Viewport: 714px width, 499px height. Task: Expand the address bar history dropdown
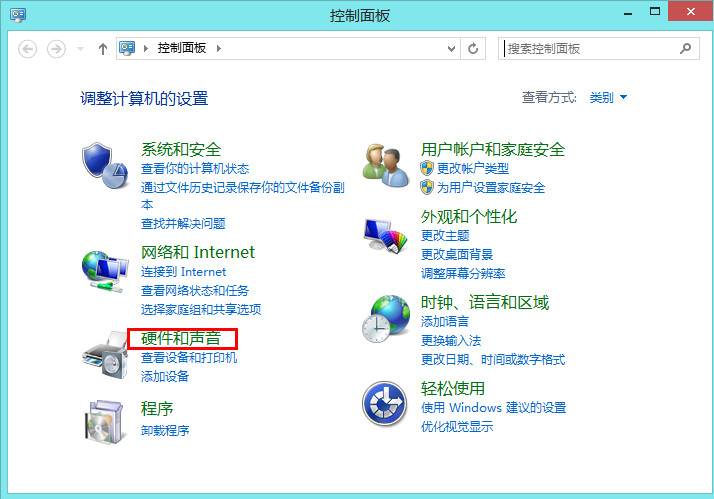451,49
